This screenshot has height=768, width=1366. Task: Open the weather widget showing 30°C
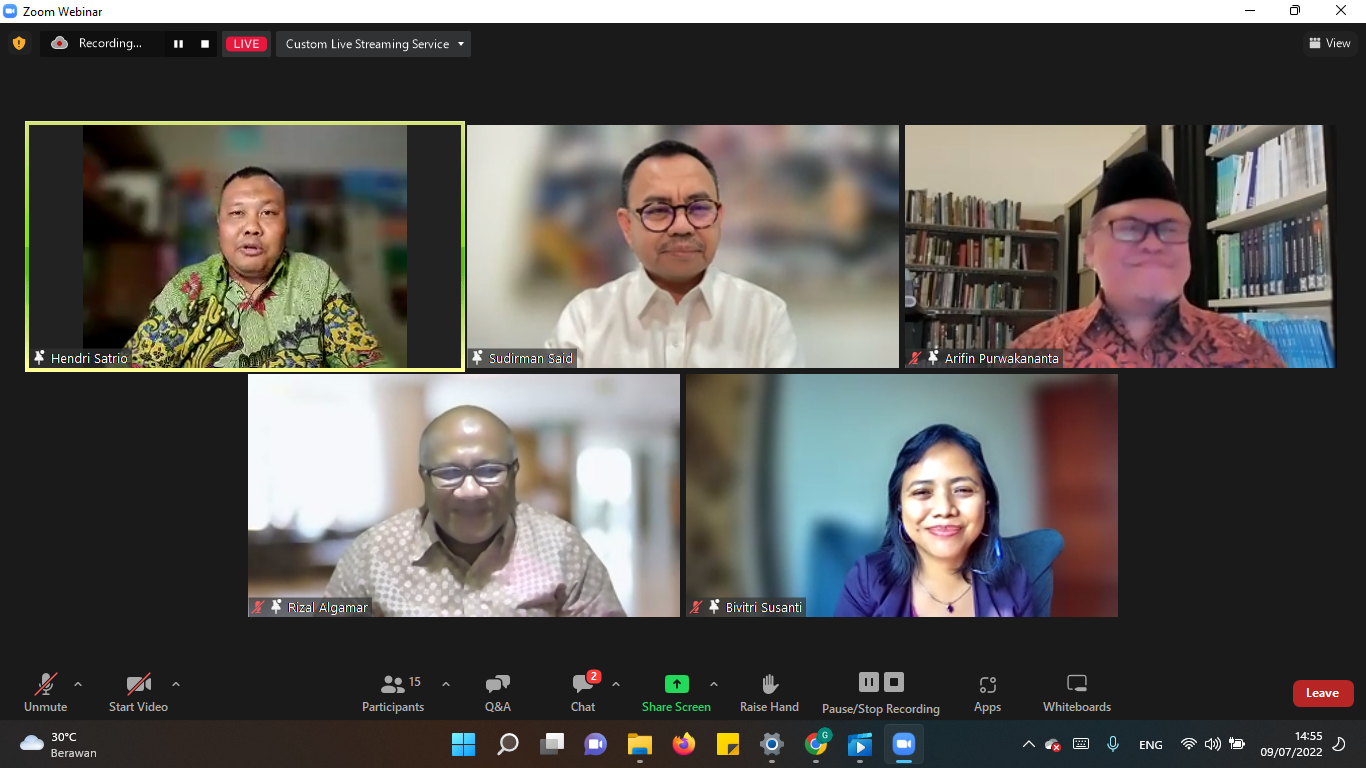[58, 744]
